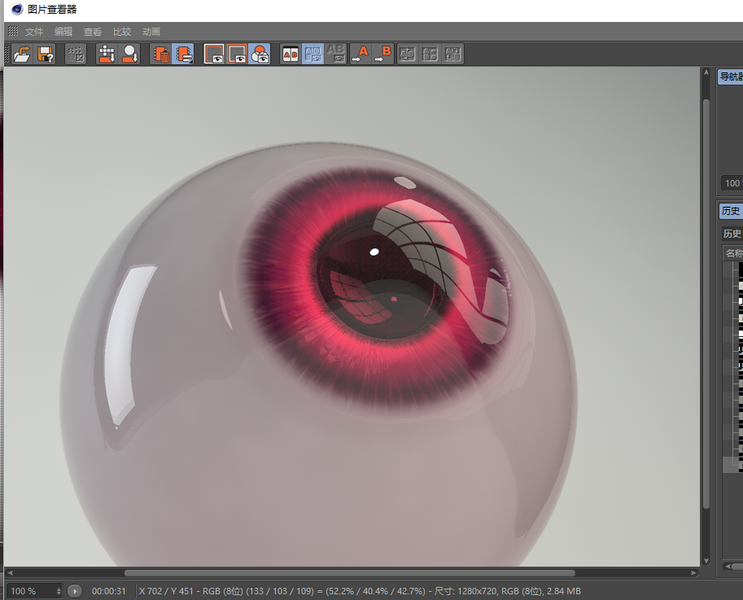Click the remove image trash icon

pyautogui.click(x=161, y=54)
